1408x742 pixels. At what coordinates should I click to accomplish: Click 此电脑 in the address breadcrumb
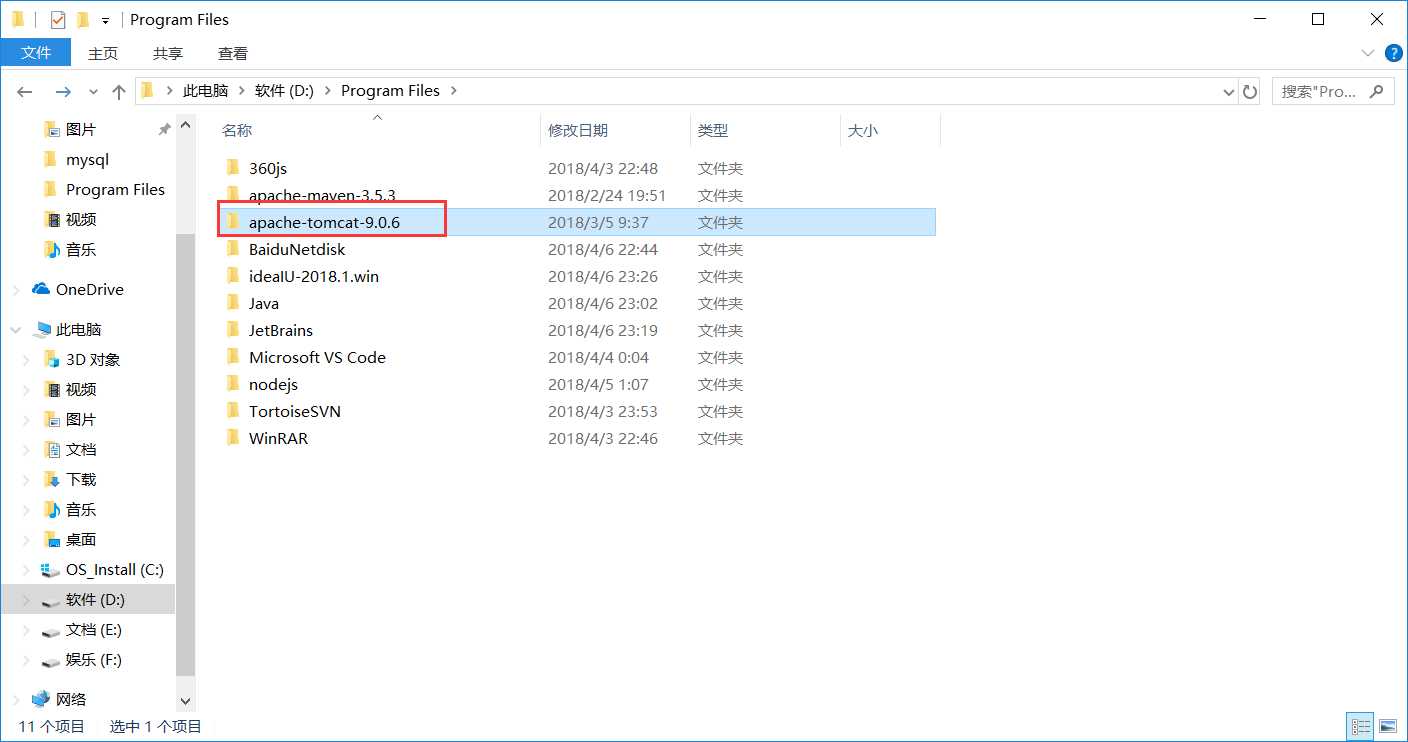[205, 91]
